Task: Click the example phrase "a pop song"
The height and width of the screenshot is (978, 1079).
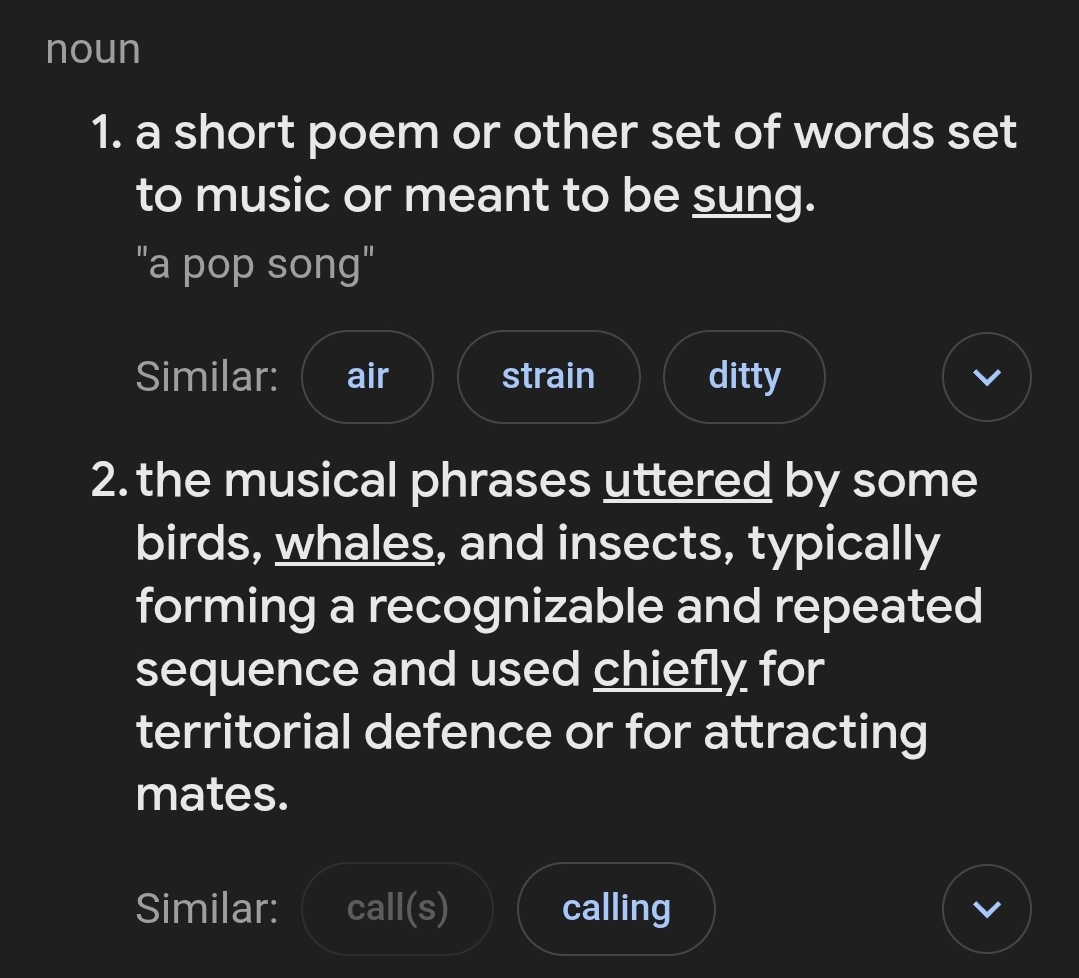Action: pos(255,264)
